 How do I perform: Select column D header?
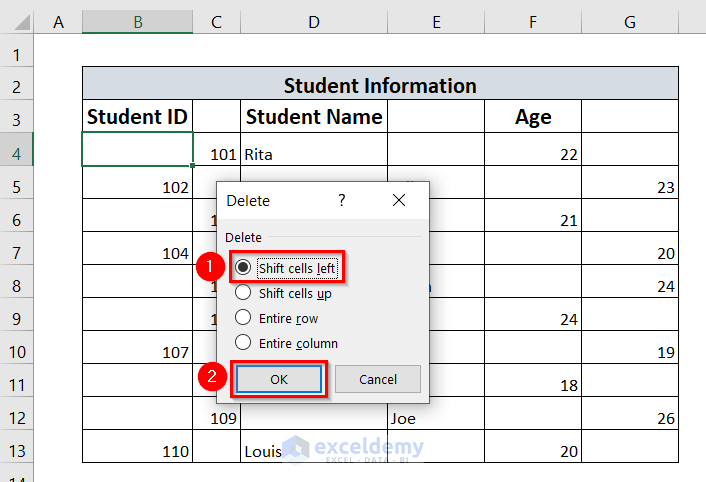(314, 22)
